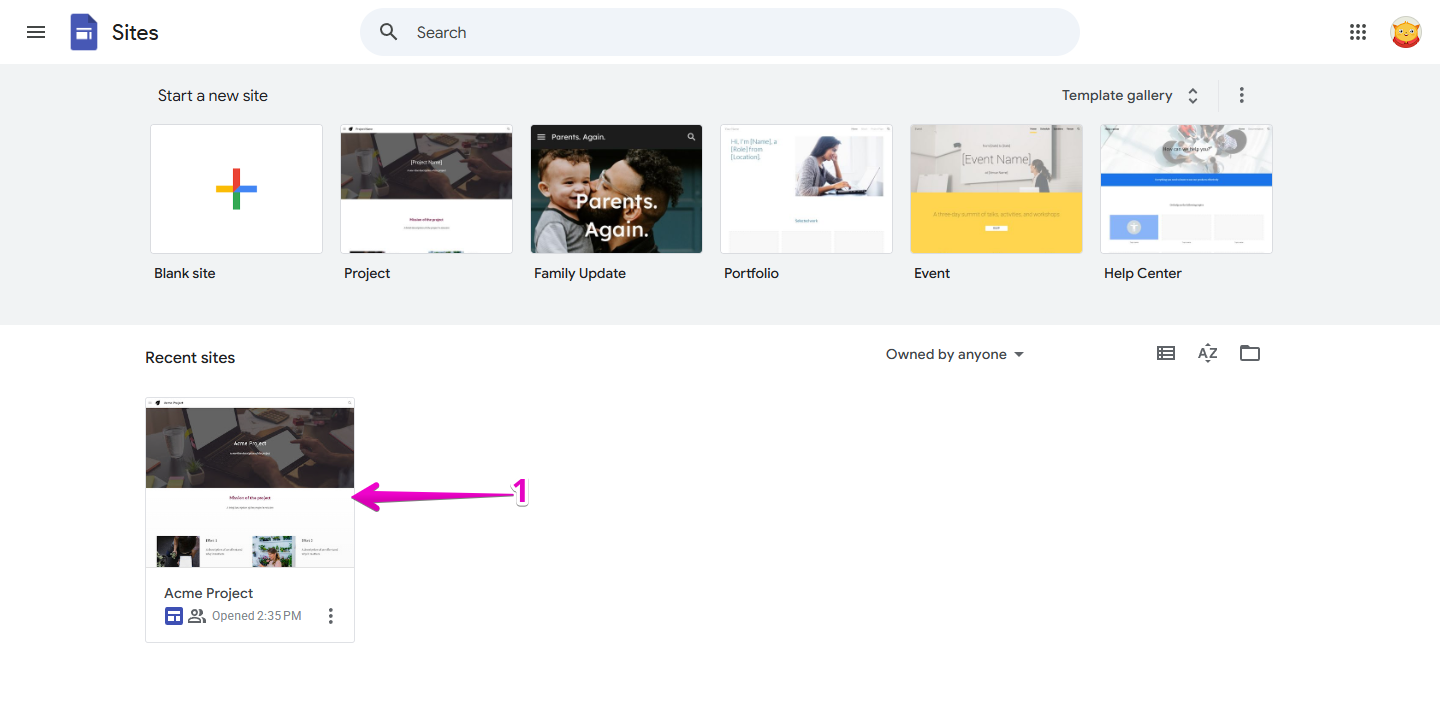Pick the Portfolio template
Screen dimensions: 1440x724
click(806, 189)
